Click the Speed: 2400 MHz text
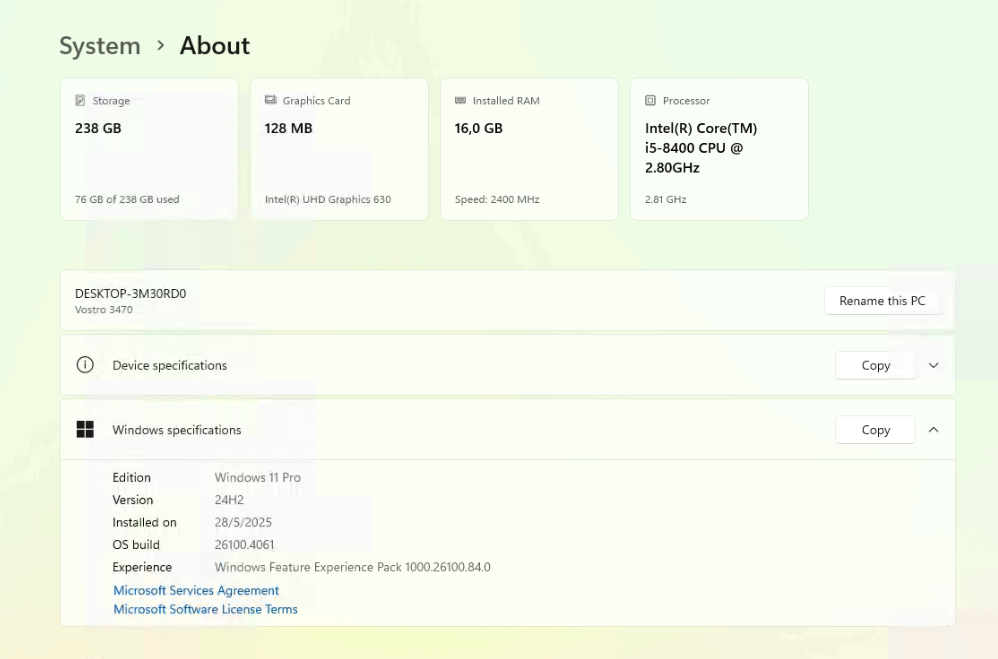Screen dimensions: 998x659 pyautogui.click(x=497, y=199)
